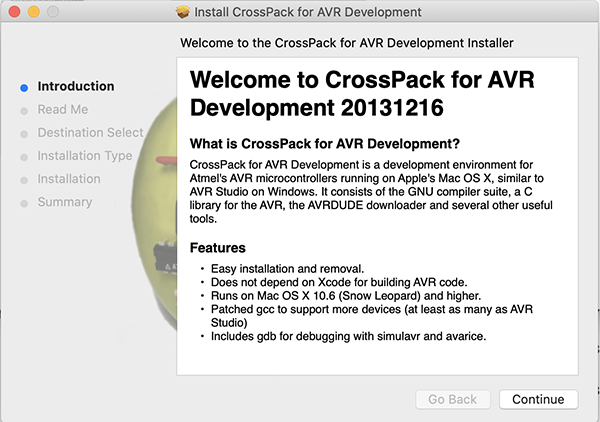Click the Features heading

point(218,248)
